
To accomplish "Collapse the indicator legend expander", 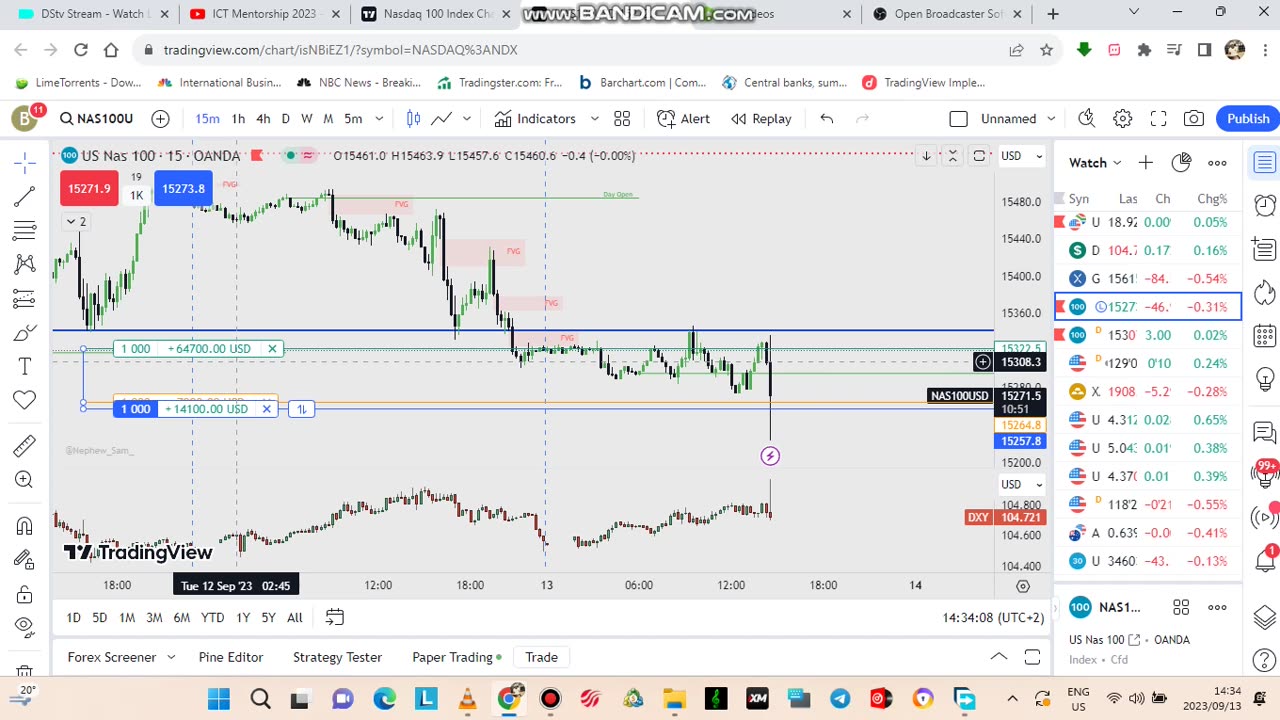I will 76,221.
